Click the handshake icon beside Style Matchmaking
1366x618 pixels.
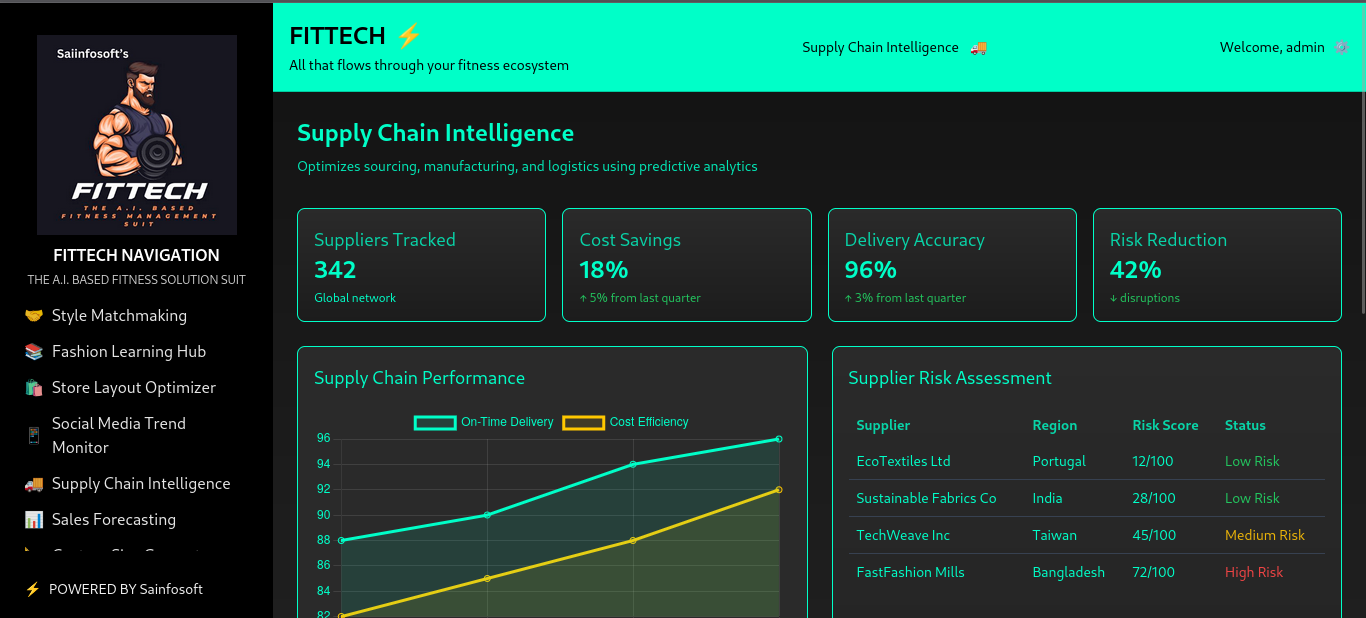pos(34,316)
